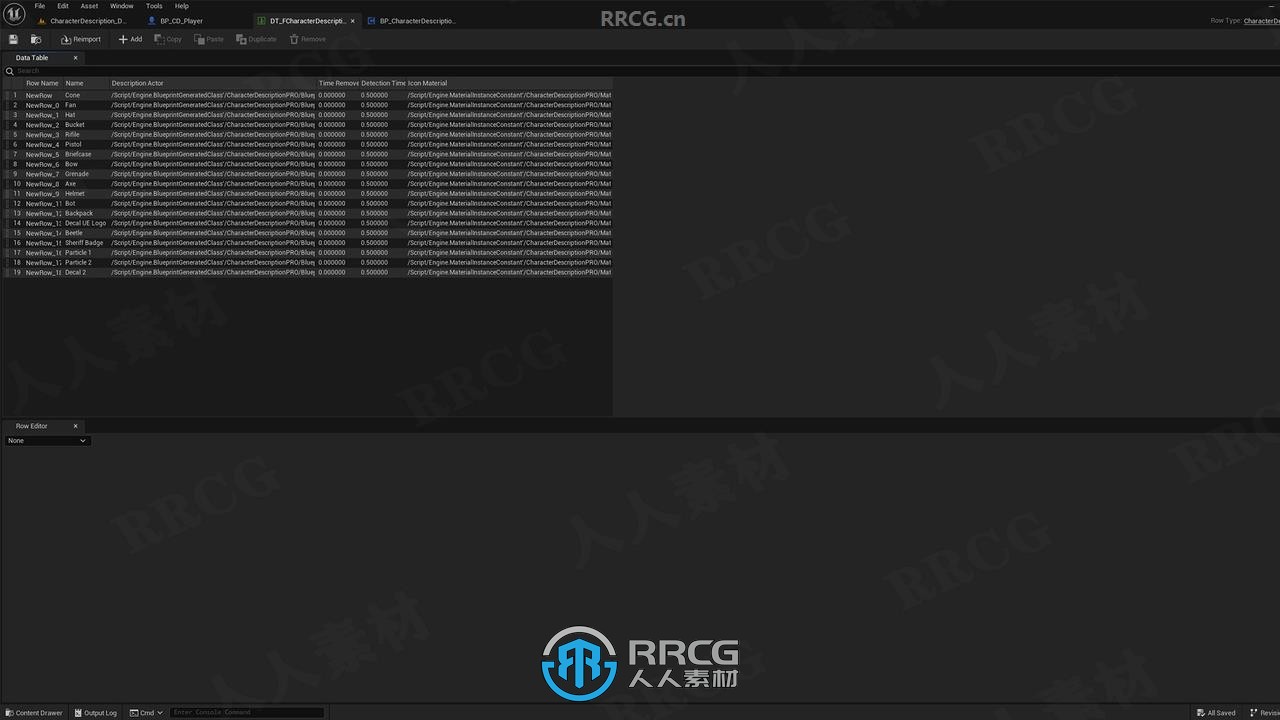
Task: Add a new row with Add button
Action: tap(130, 39)
